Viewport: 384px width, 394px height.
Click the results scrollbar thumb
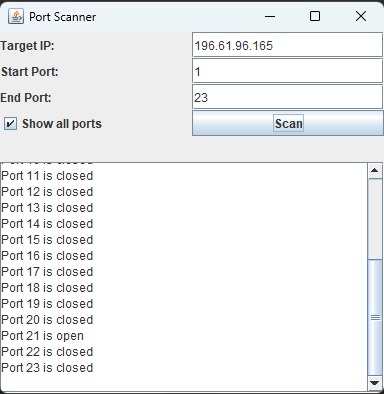click(x=375, y=317)
